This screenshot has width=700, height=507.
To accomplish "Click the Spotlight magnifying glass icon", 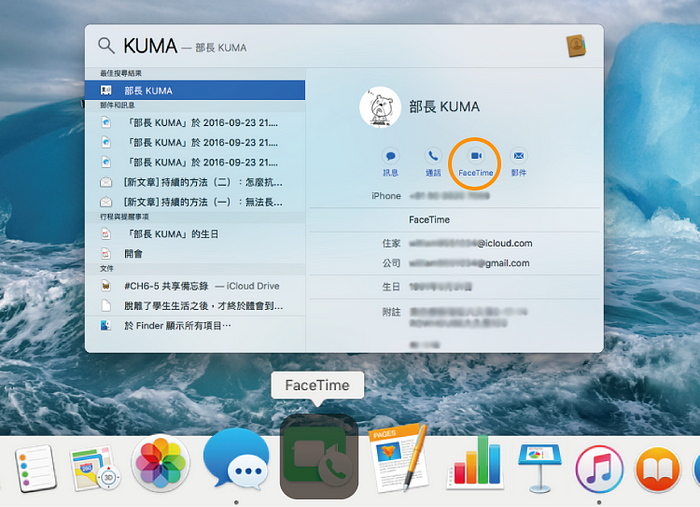I will coord(106,46).
